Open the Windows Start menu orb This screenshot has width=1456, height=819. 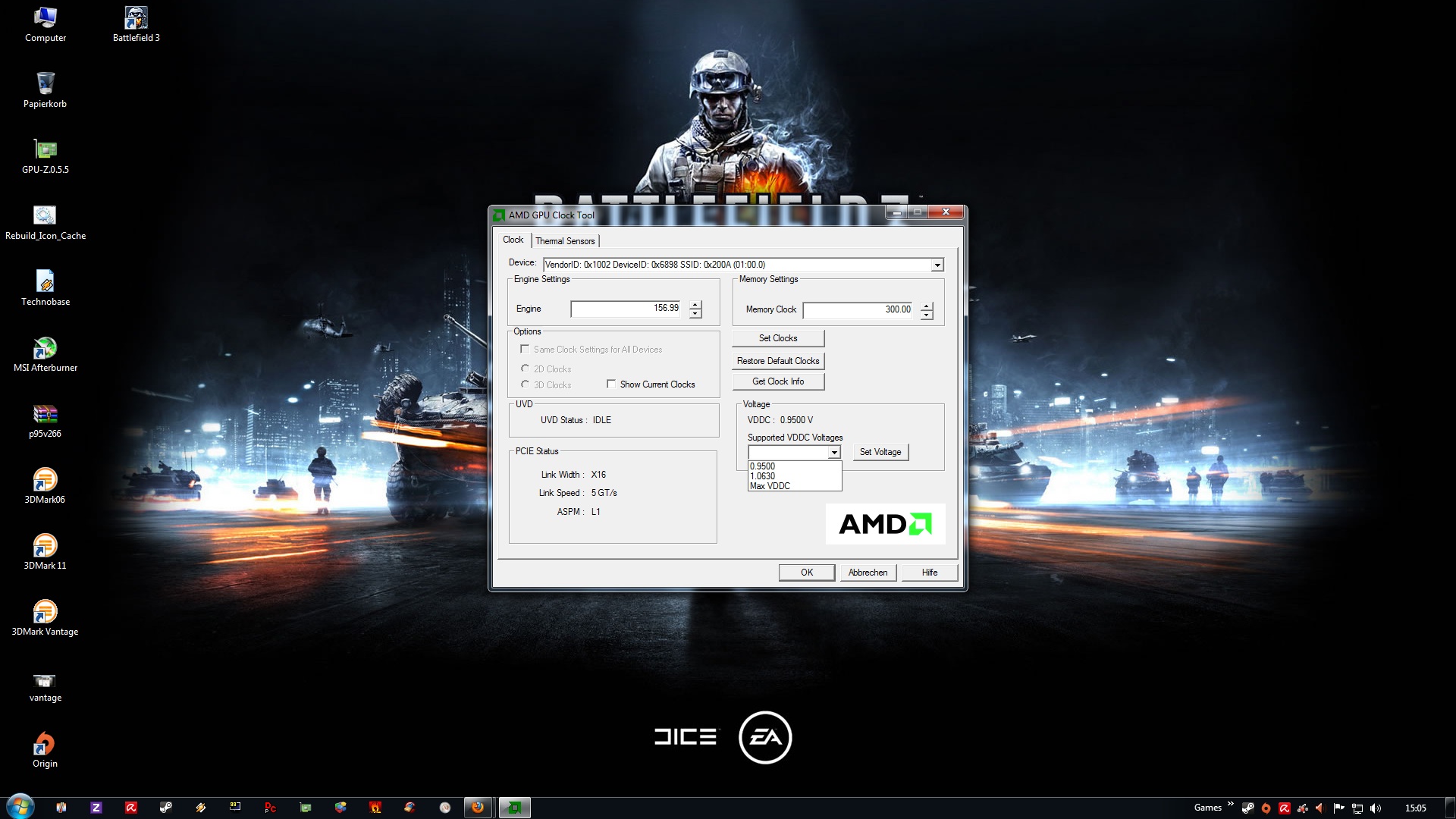[x=20, y=807]
